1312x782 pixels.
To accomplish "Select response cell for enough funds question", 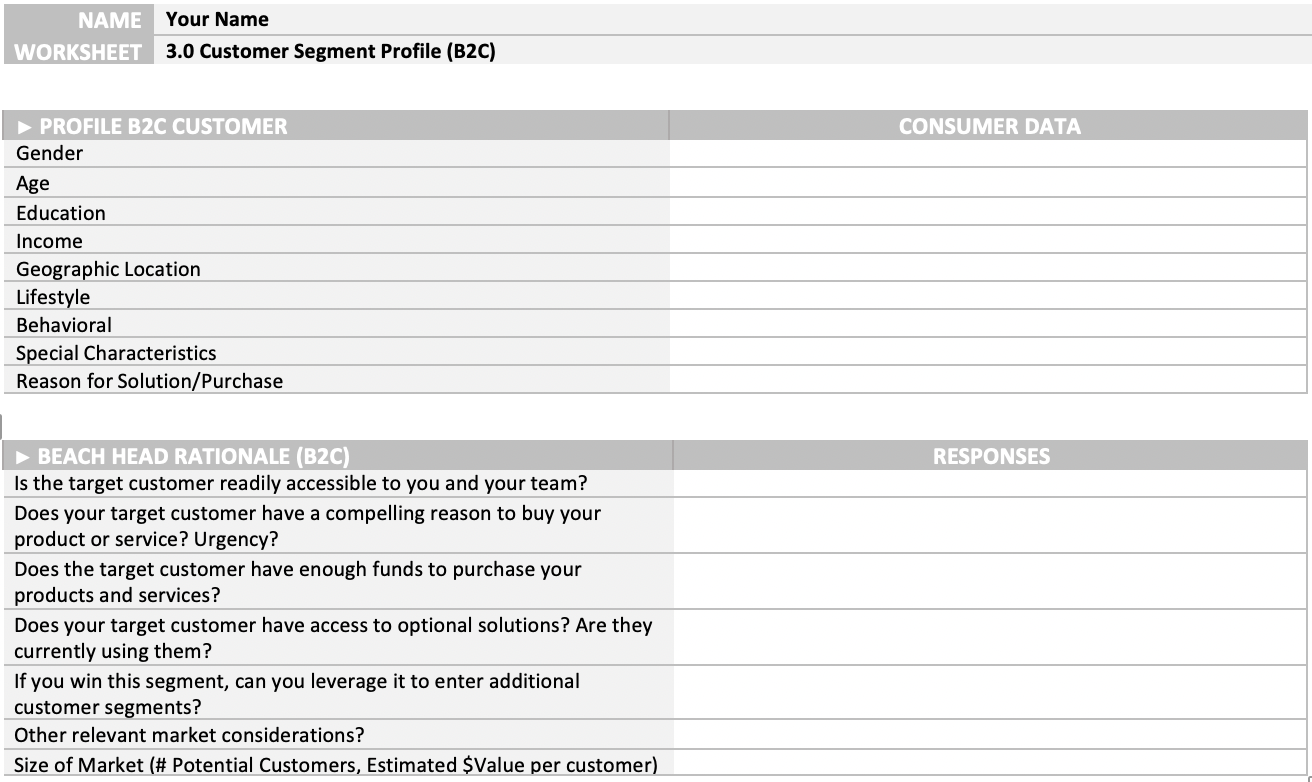I will tap(990, 582).
